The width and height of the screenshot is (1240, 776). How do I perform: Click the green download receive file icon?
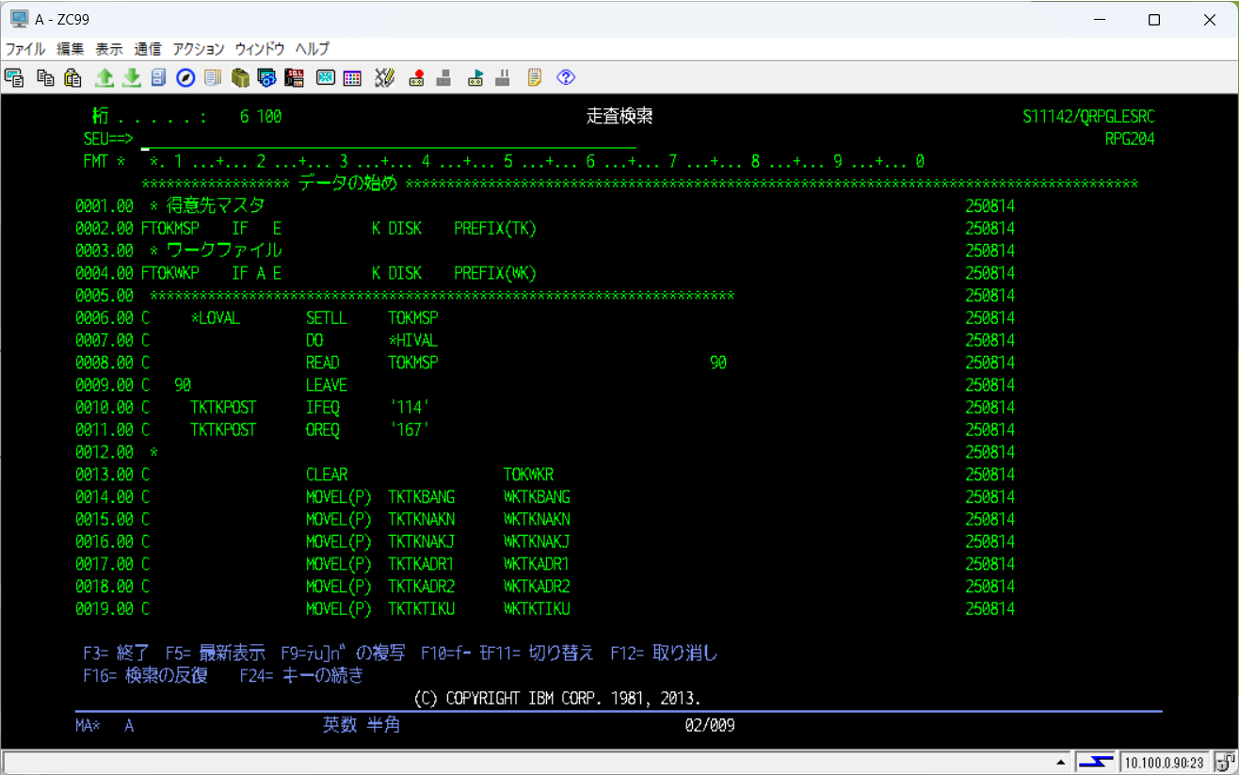click(131, 78)
